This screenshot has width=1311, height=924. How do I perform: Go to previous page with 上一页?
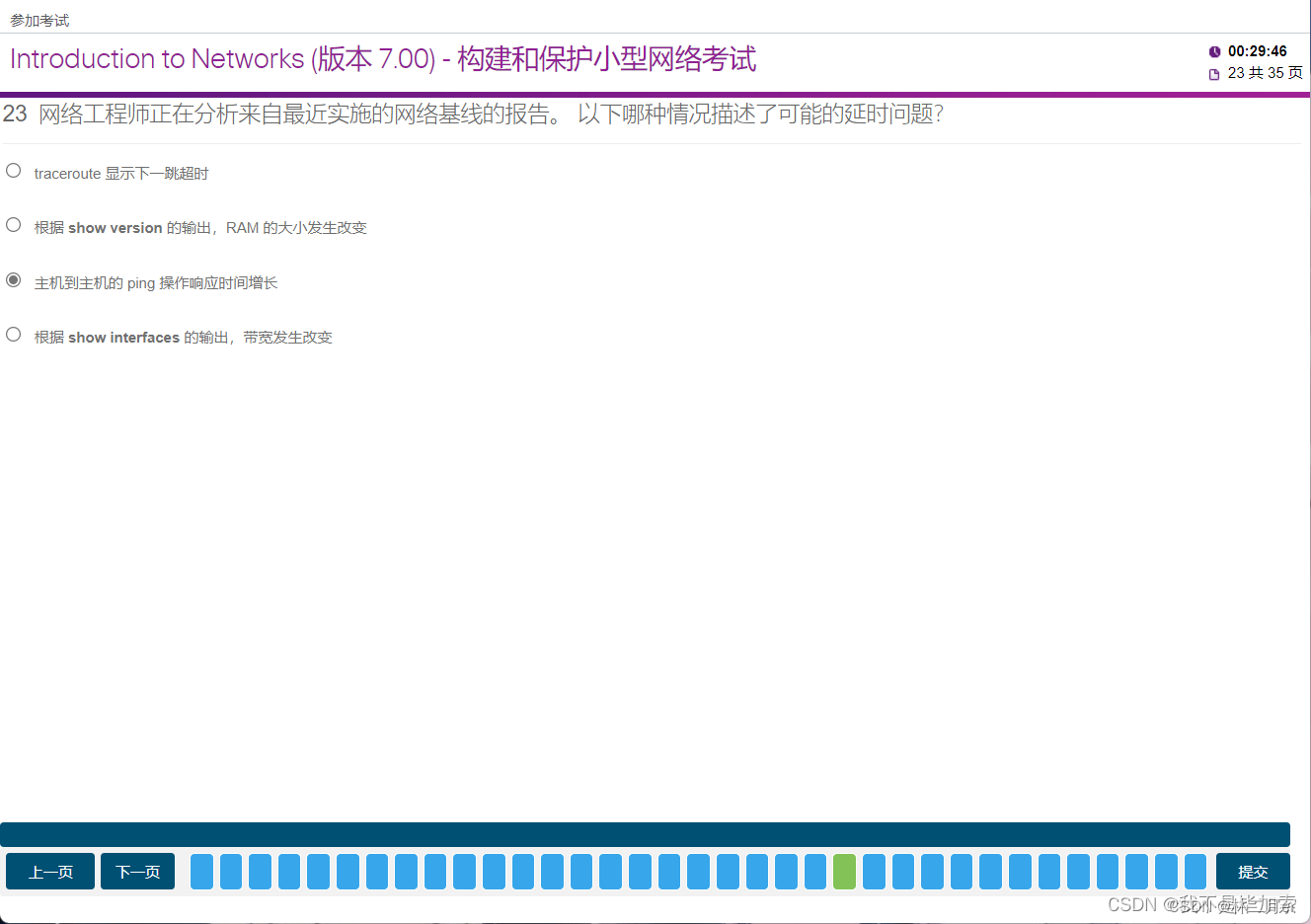pyautogui.click(x=50, y=872)
